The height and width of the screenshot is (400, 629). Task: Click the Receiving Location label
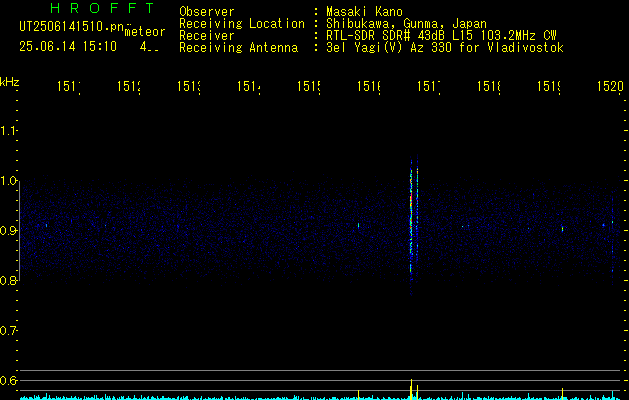click(242, 24)
